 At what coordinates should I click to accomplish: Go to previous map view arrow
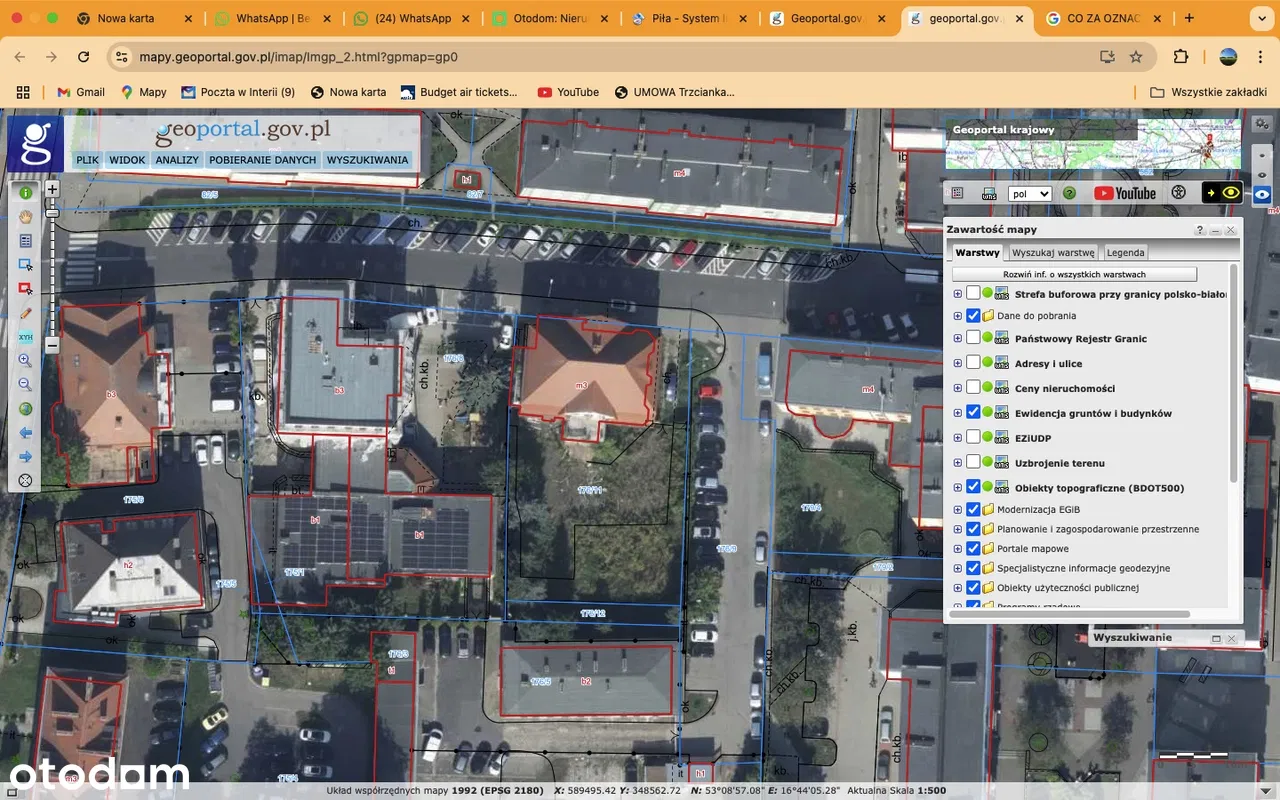click(x=25, y=433)
